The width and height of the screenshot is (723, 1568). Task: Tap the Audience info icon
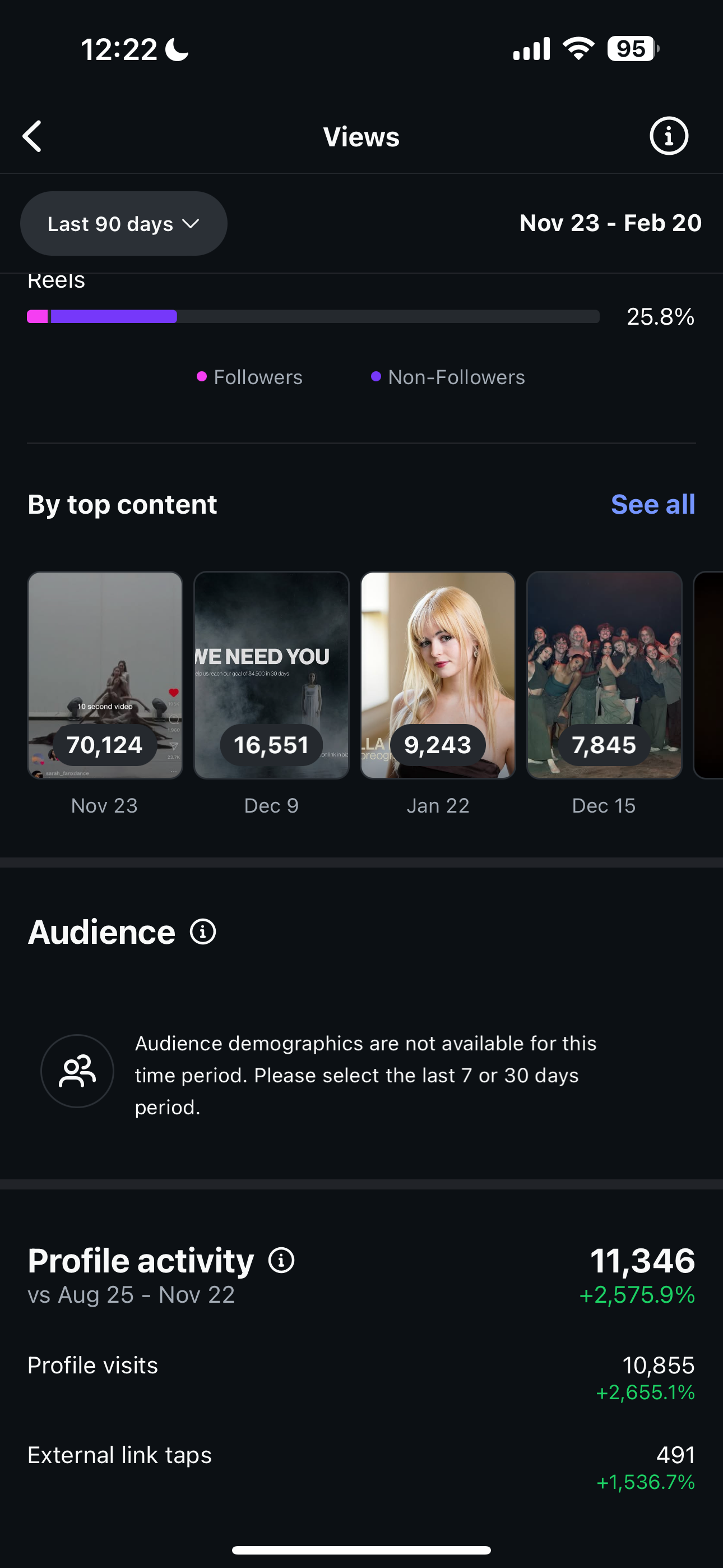point(203,932)
